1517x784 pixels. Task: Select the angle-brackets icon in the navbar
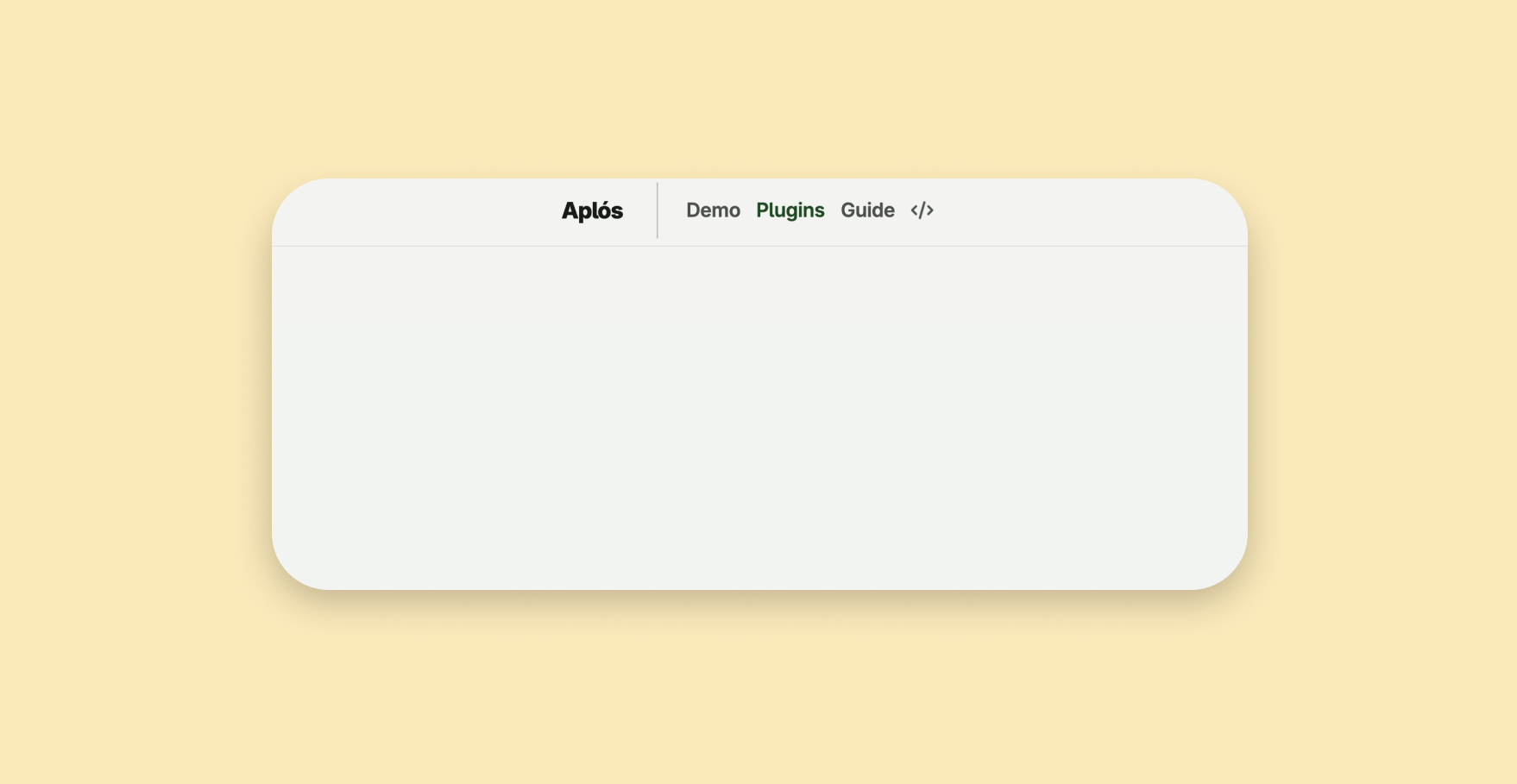tap(922, 210)
